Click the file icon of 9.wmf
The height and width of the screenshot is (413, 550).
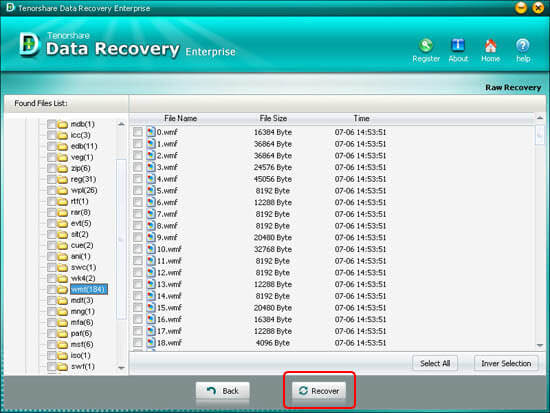pyautogui.click(x=151, y=237)
